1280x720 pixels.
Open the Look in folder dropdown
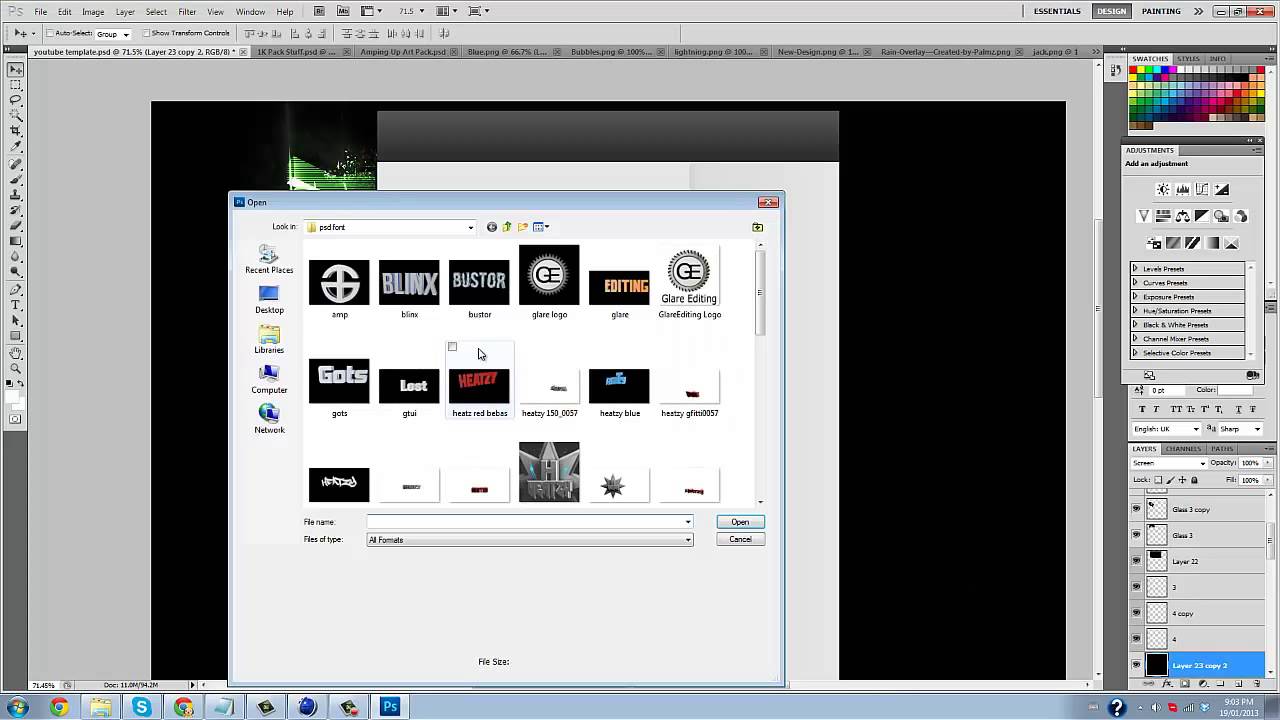pyautogui.click(x=471, y=227)
